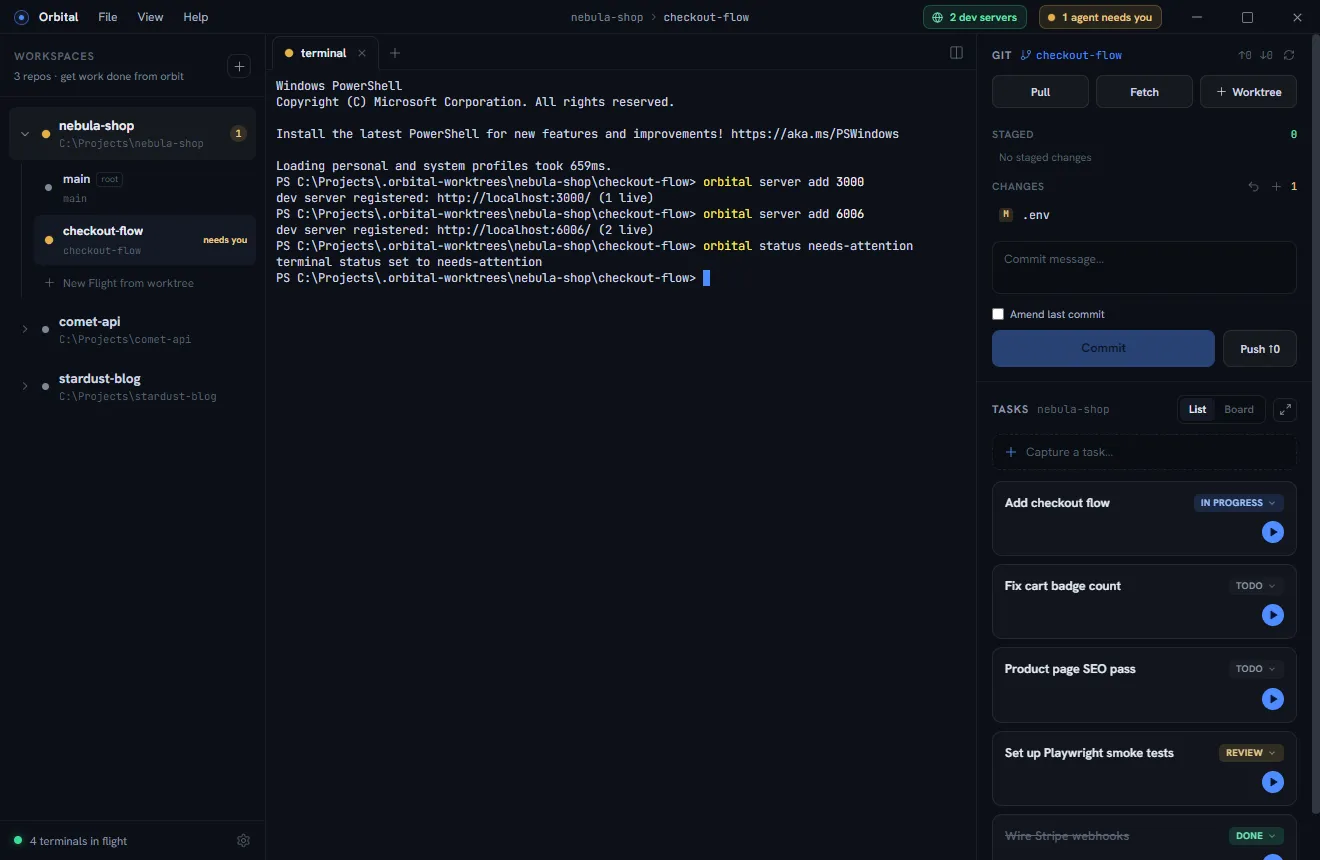Refresh the git status
The image size is (1320, 860).
(1289, 55)
